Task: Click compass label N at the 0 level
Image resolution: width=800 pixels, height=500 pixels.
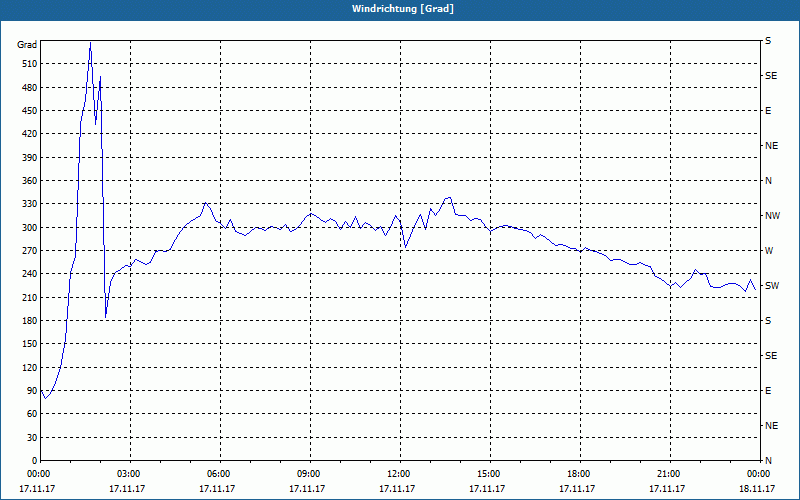Action: 768,460
